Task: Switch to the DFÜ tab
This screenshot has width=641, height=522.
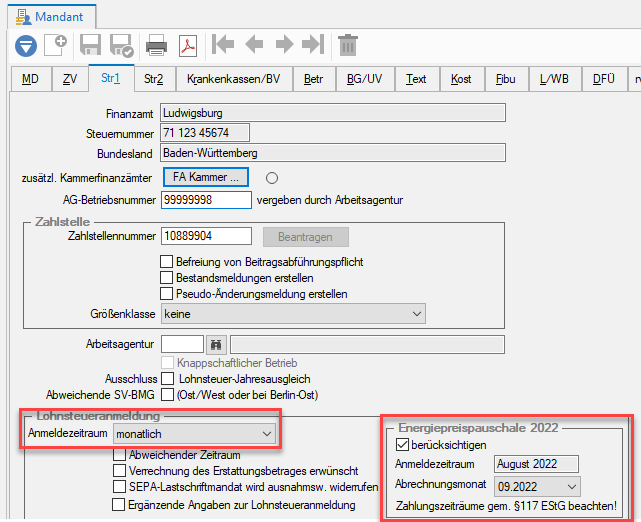Action: (x=604, y=78)
